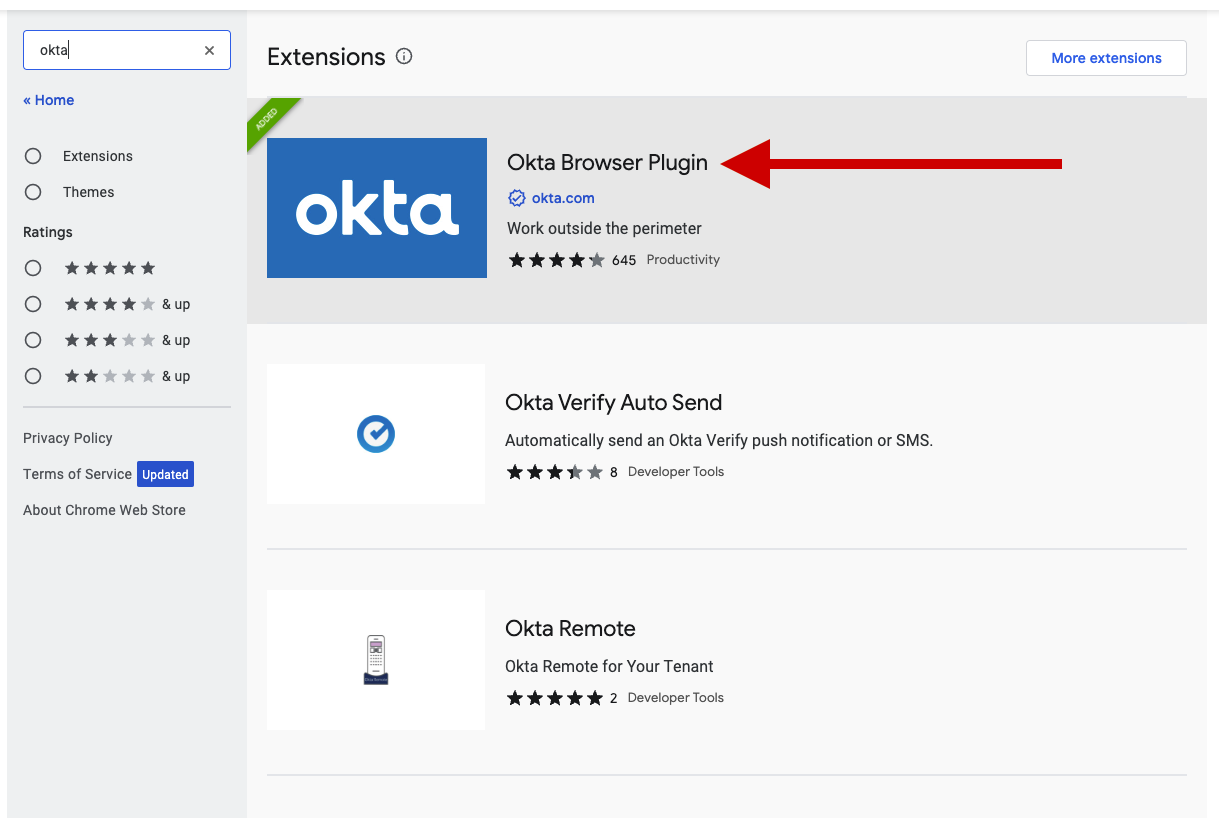This screenshot has width=1219, height=818.
Task: Filter by four stars & up
Action: (x=33, y=304)
